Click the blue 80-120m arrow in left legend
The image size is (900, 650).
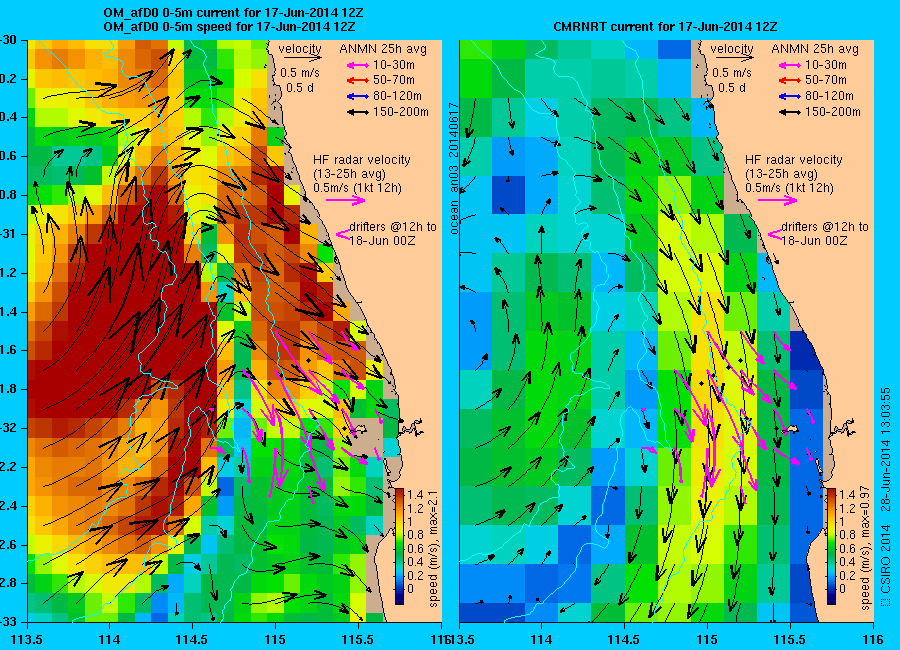point(358,96)
